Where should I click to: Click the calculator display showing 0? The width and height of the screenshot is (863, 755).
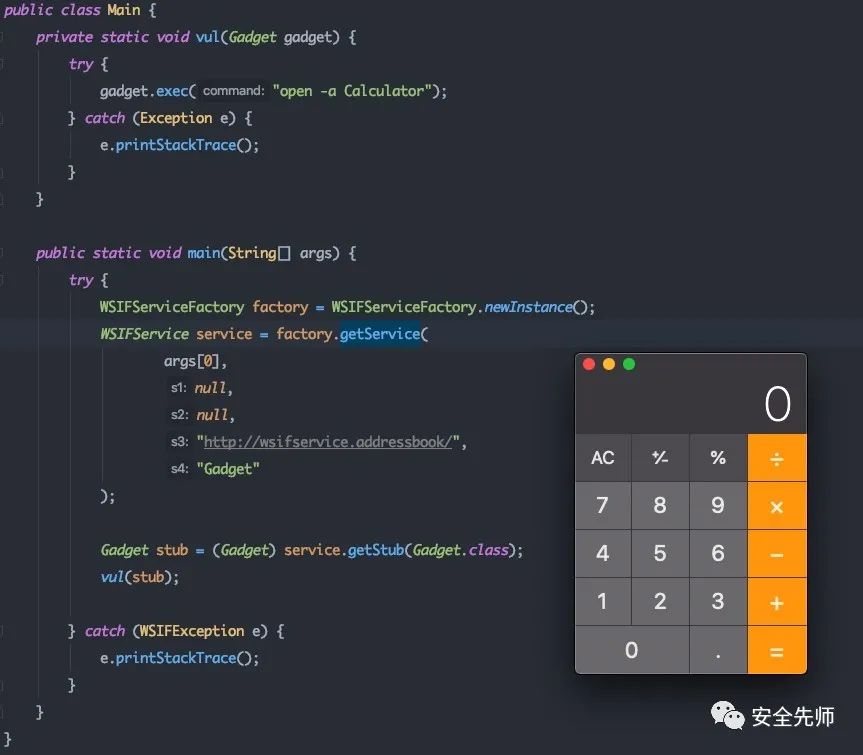click(691, 403)
